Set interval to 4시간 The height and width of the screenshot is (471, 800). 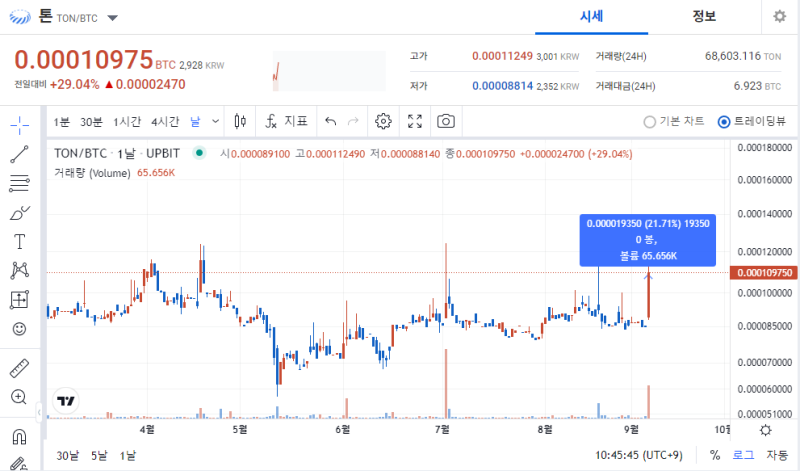pyautogui.click(x=165, y=121)
